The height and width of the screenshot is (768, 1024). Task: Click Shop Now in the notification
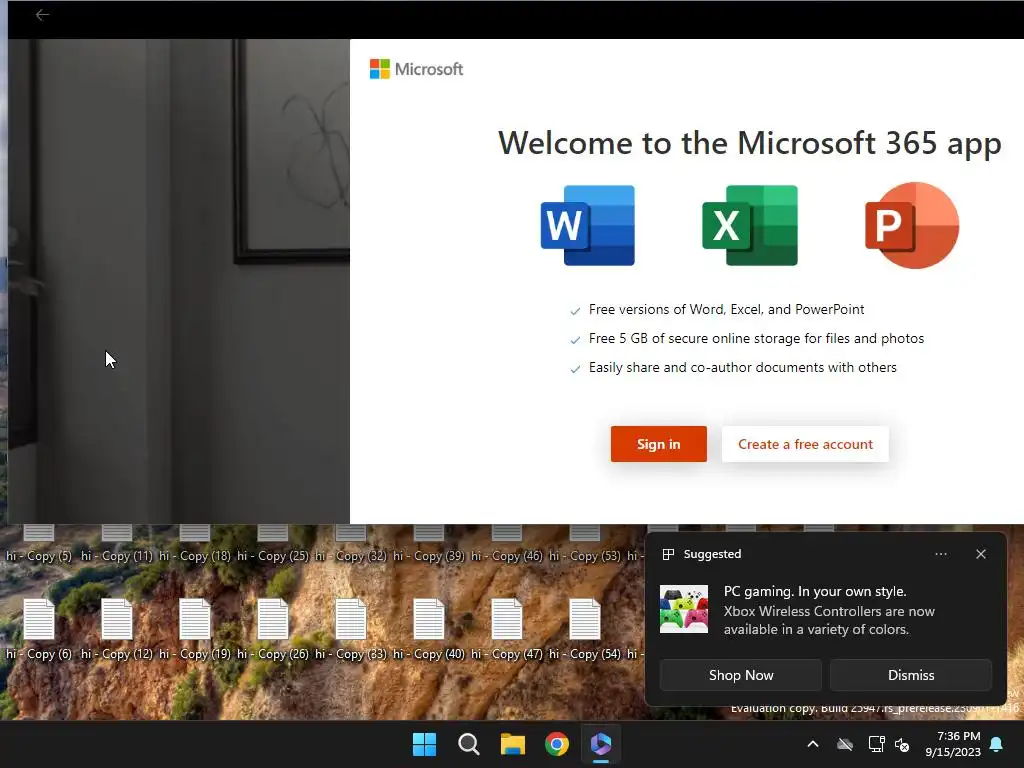coord(741,675)
